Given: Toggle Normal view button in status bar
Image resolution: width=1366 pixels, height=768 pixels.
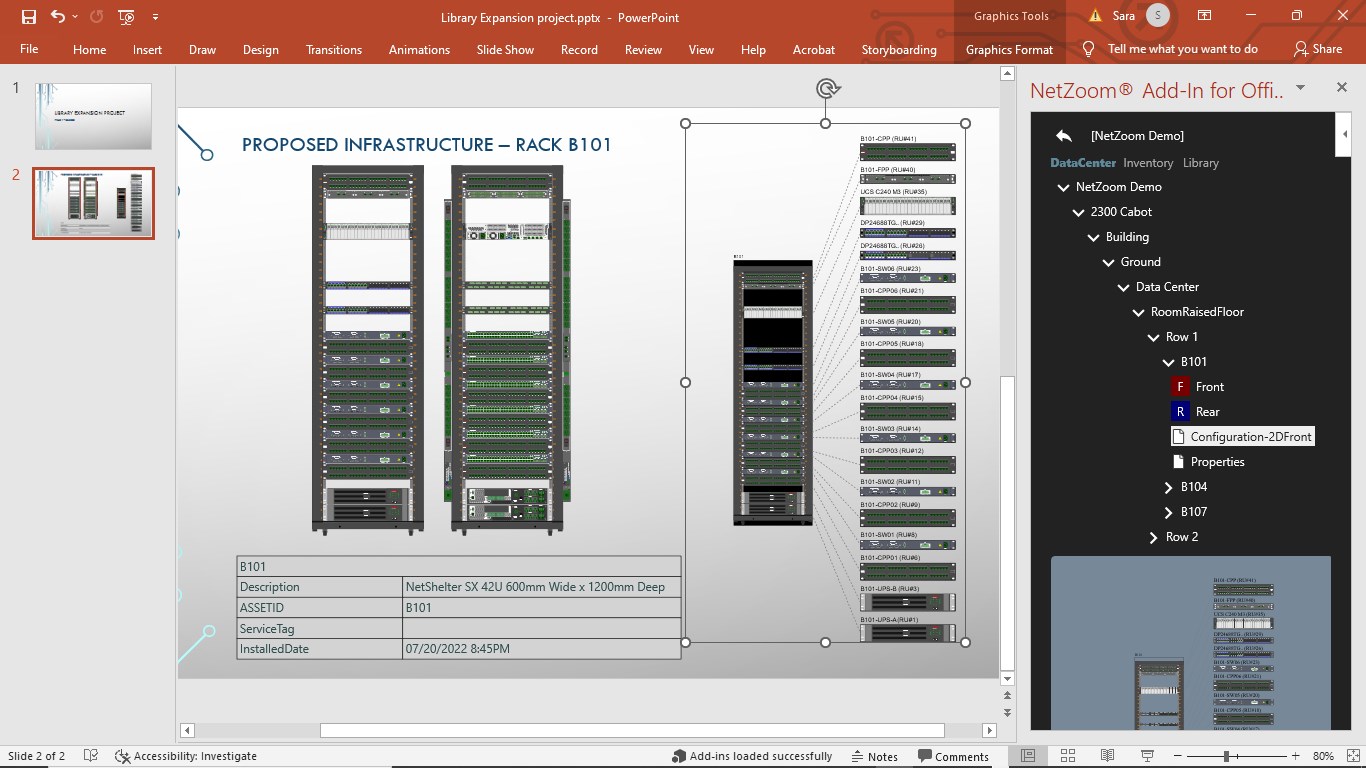Looking at the screenshot, I should tap(1027, 756).
